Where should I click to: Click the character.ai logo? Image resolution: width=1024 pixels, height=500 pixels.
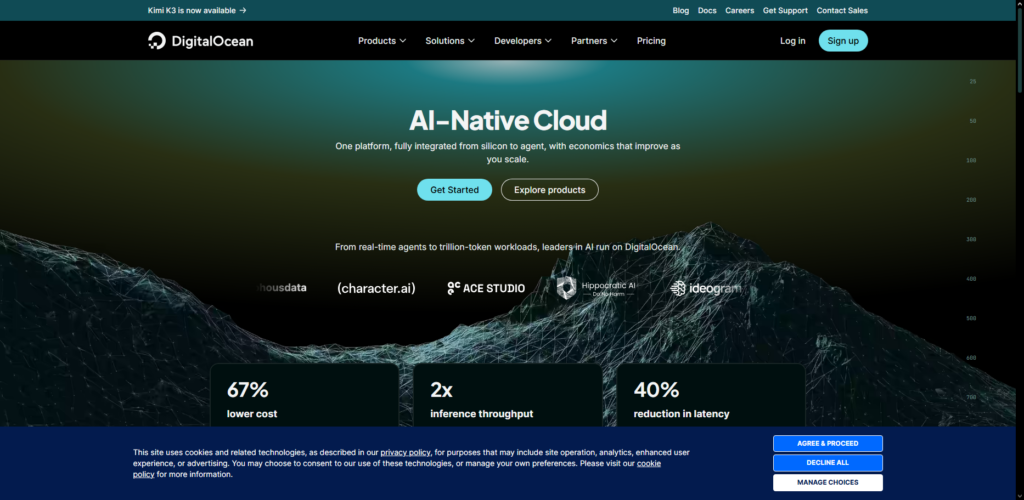(x=376, y=288)
